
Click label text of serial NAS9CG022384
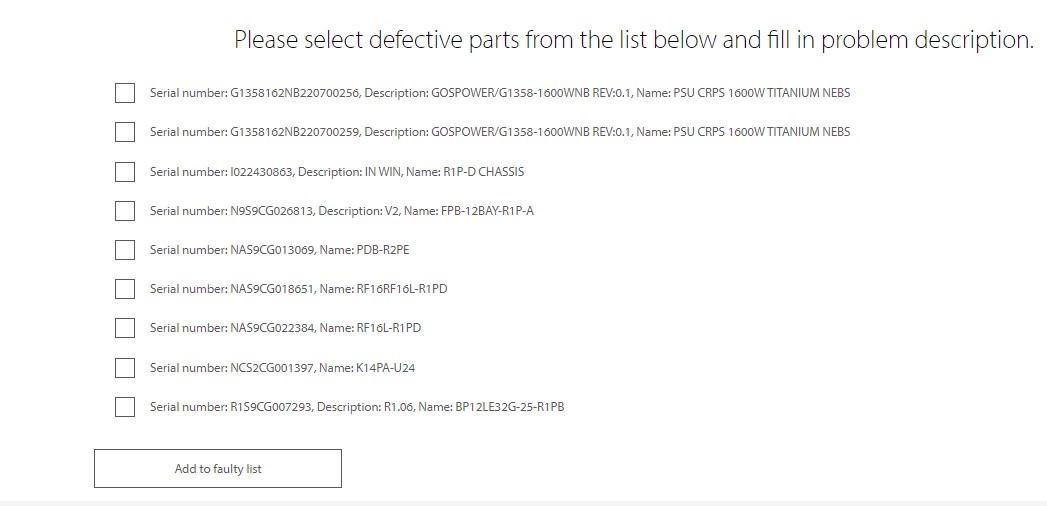click(285, 328)
